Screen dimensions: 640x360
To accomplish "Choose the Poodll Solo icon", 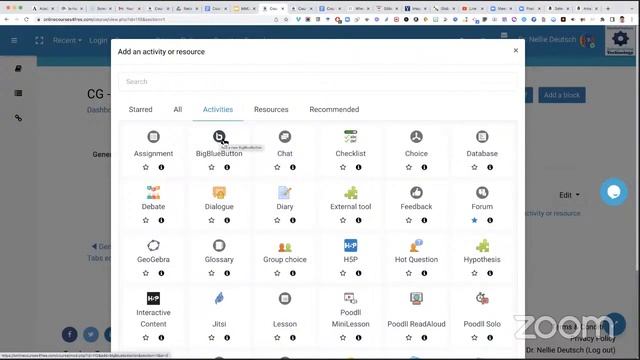I will tap(482, 298).
